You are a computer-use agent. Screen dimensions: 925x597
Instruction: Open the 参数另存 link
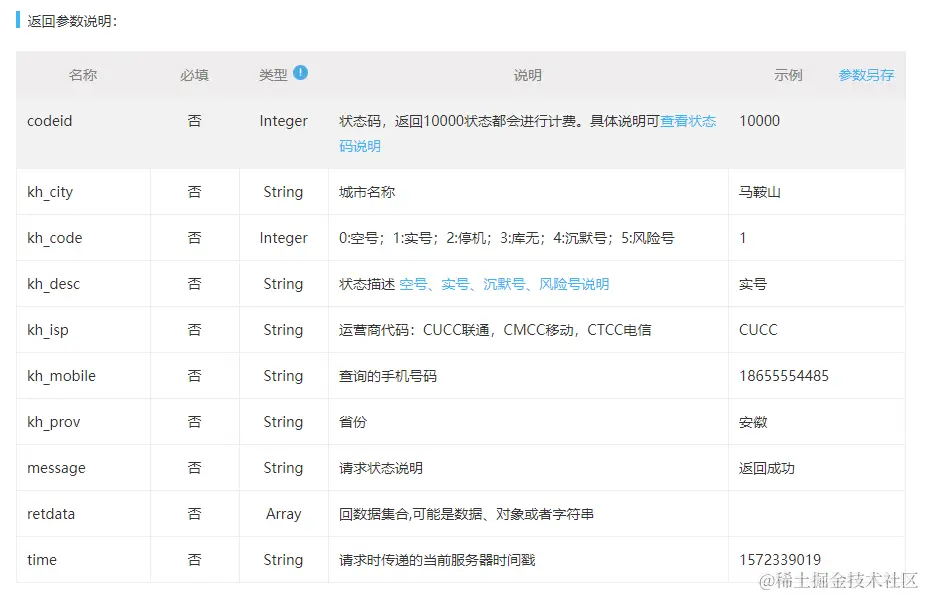click(x=866, y=75)
